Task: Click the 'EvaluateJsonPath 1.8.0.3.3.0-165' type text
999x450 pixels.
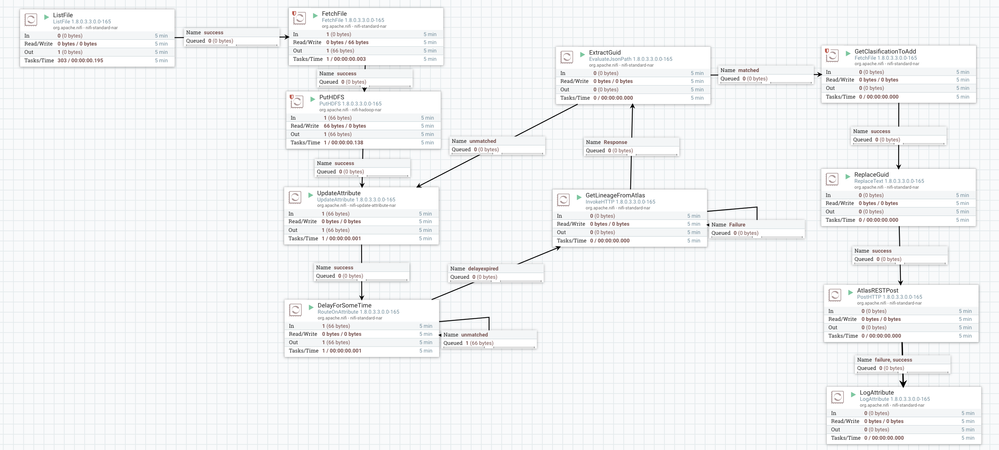Action: 630,59
